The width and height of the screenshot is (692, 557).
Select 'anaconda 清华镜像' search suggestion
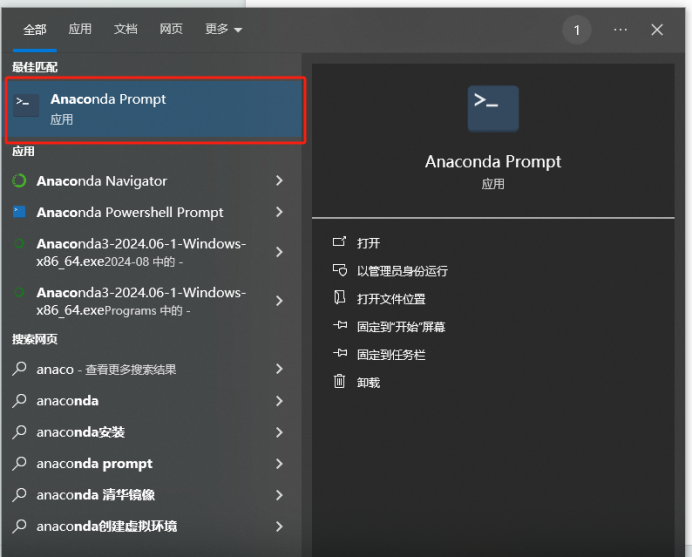point(95,495)
